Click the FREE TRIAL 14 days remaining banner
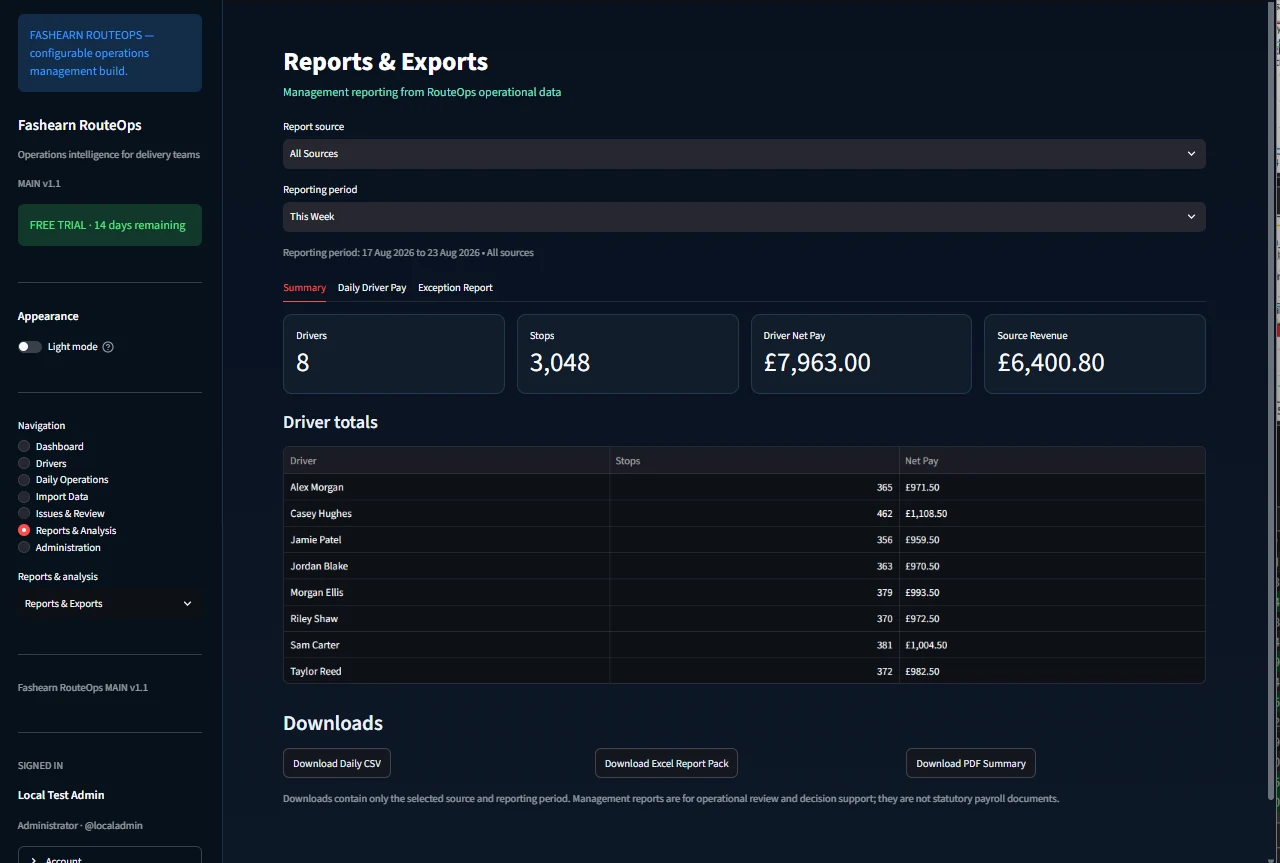Screen dimensions: 1280x863 pos(109,225)
